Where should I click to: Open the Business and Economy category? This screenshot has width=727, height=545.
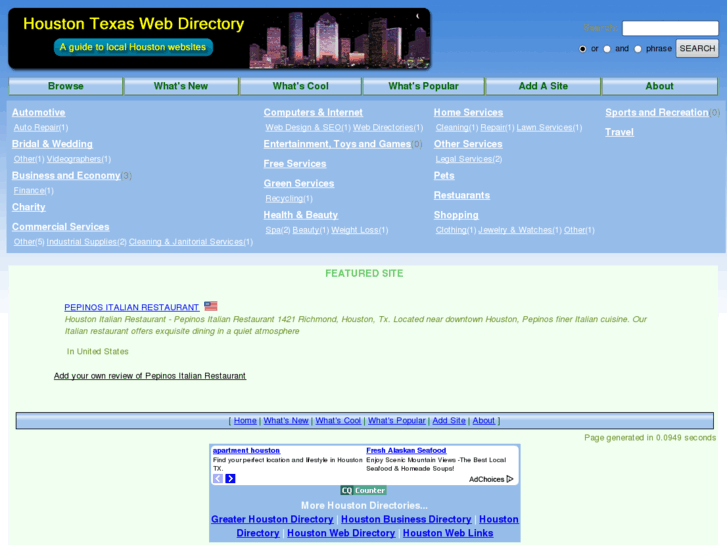[x=66, y=175]
